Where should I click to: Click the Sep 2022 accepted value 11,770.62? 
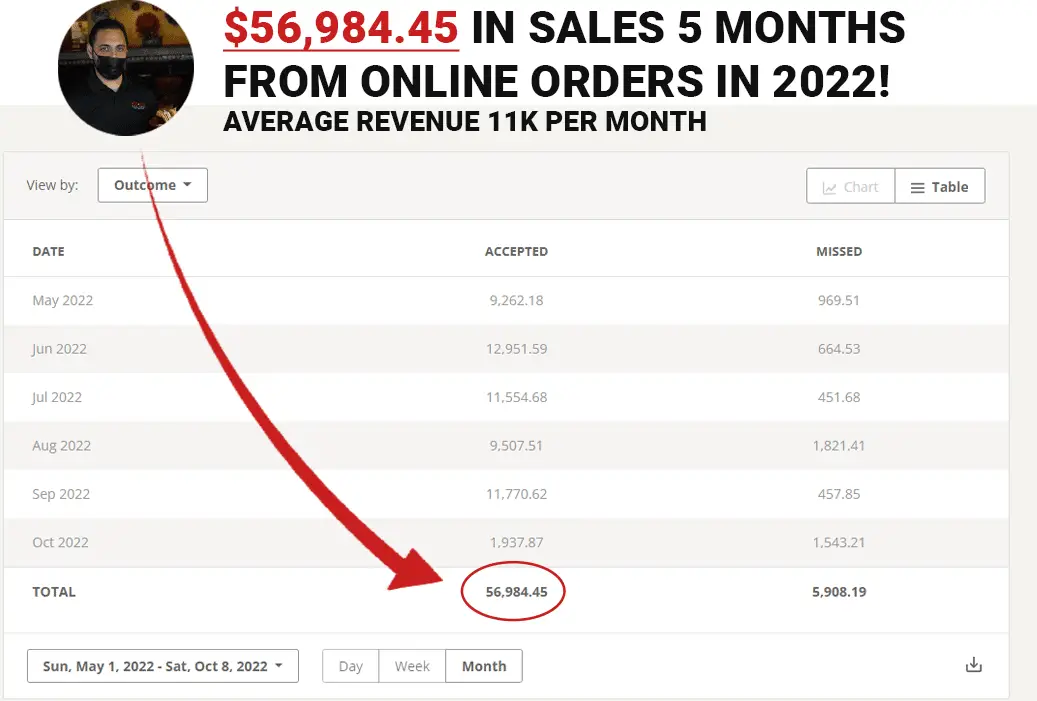tap(516, 494)
